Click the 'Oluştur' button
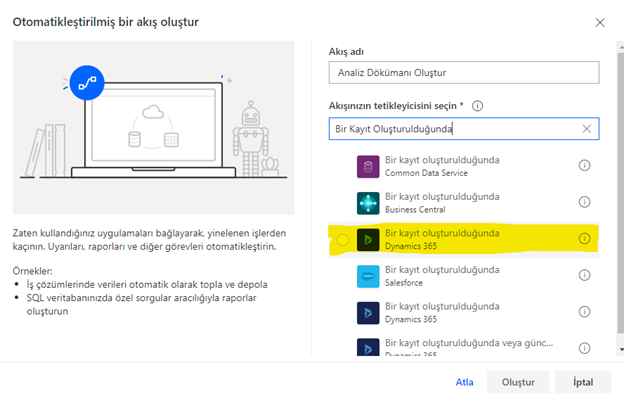Viewport: 624px width, 401px height. (518, 382)
